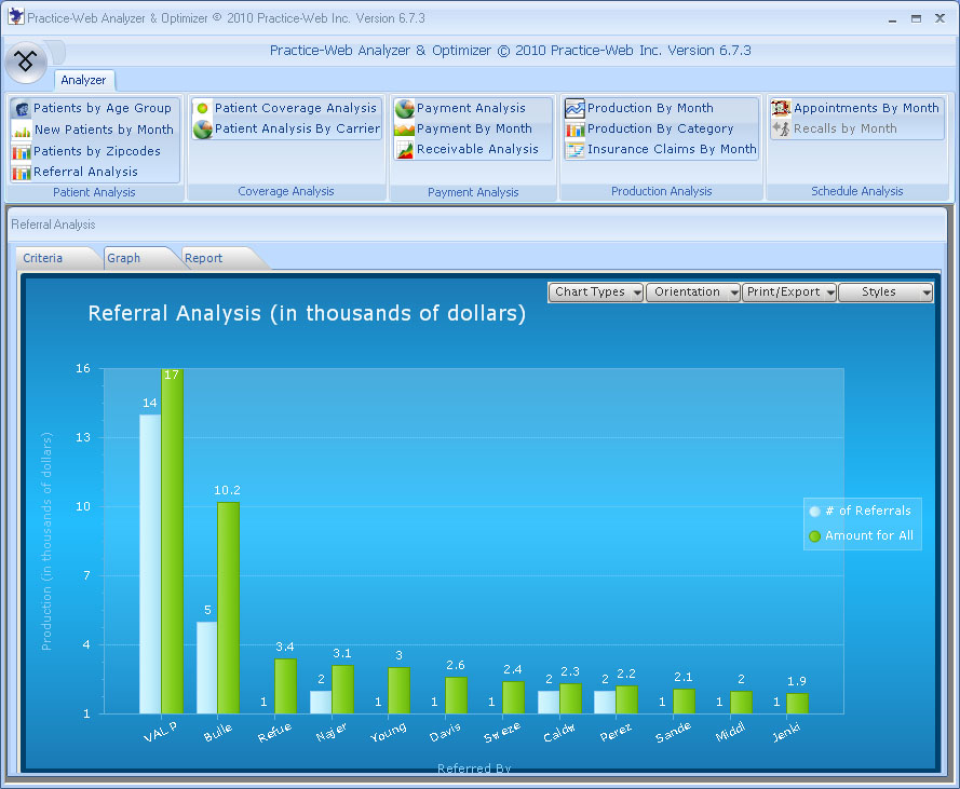Screen dimensions: 960x789
Task: Open the round application menu button
Action: click(26, 61)
